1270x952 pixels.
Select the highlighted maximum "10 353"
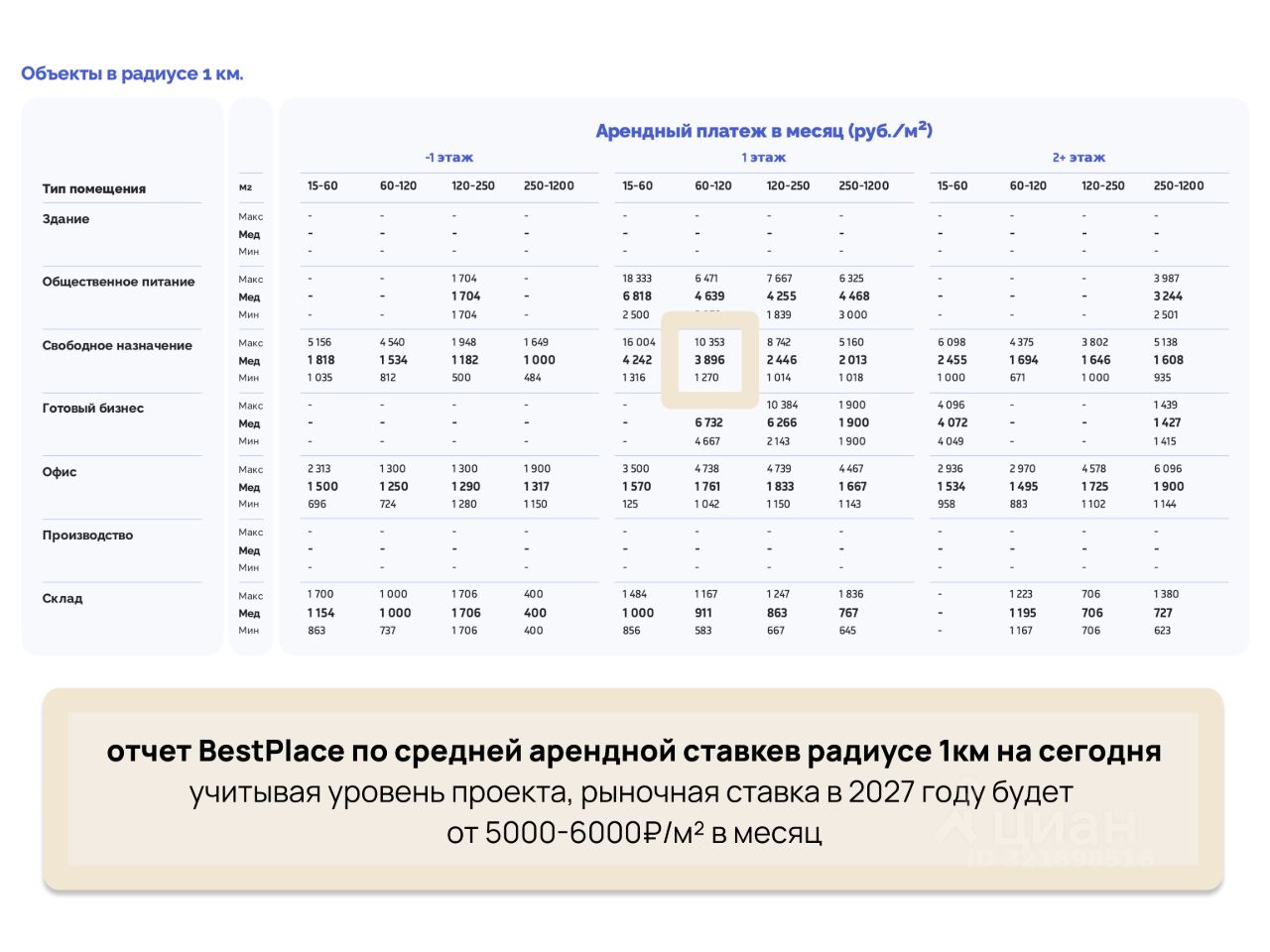click(x=709, y=342)
